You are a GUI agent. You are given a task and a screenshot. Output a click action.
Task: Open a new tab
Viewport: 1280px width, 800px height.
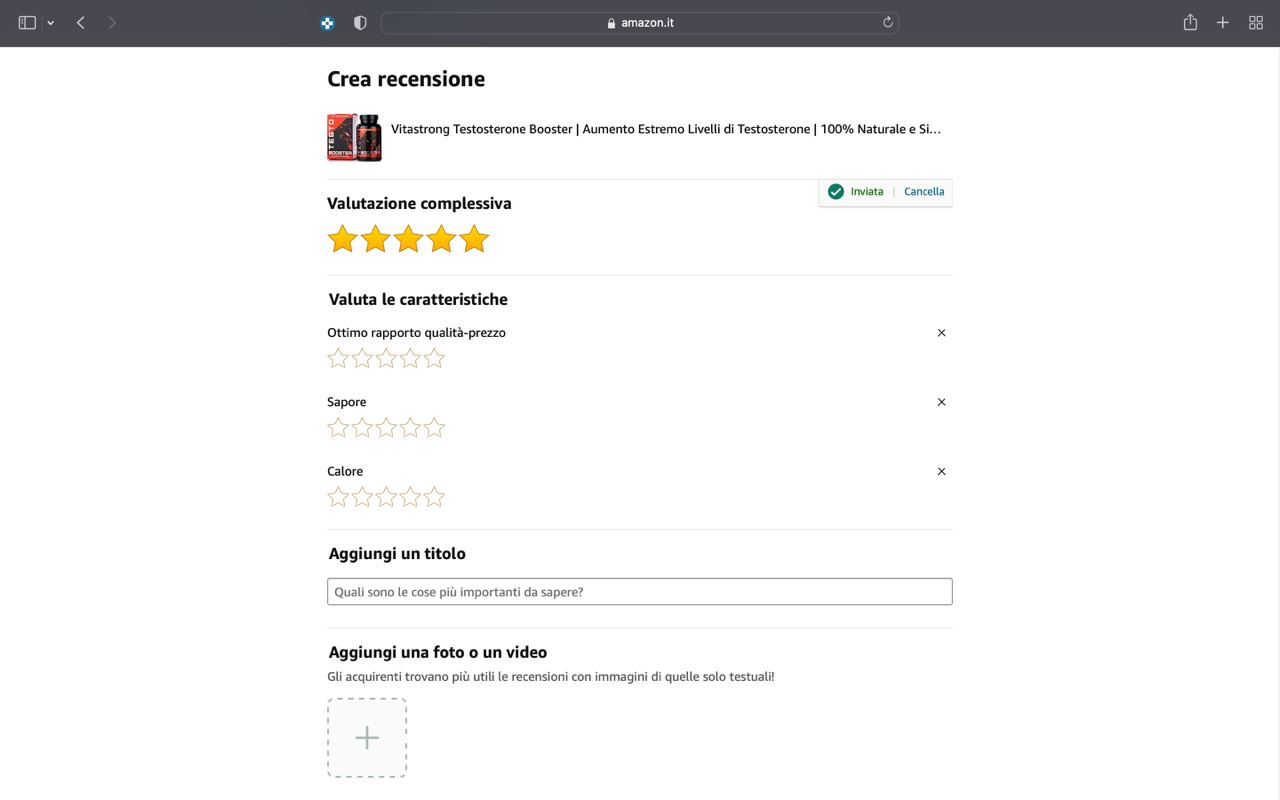(1222, 23)
